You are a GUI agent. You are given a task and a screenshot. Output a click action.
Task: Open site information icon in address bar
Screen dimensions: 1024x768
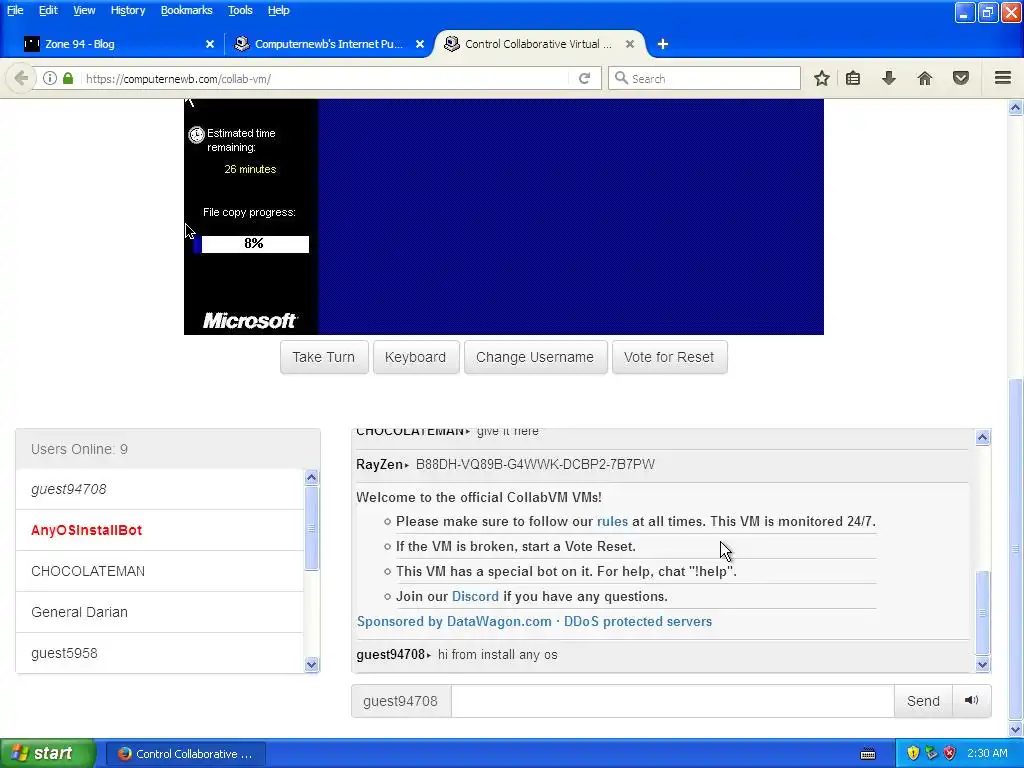tap(50, 78)
